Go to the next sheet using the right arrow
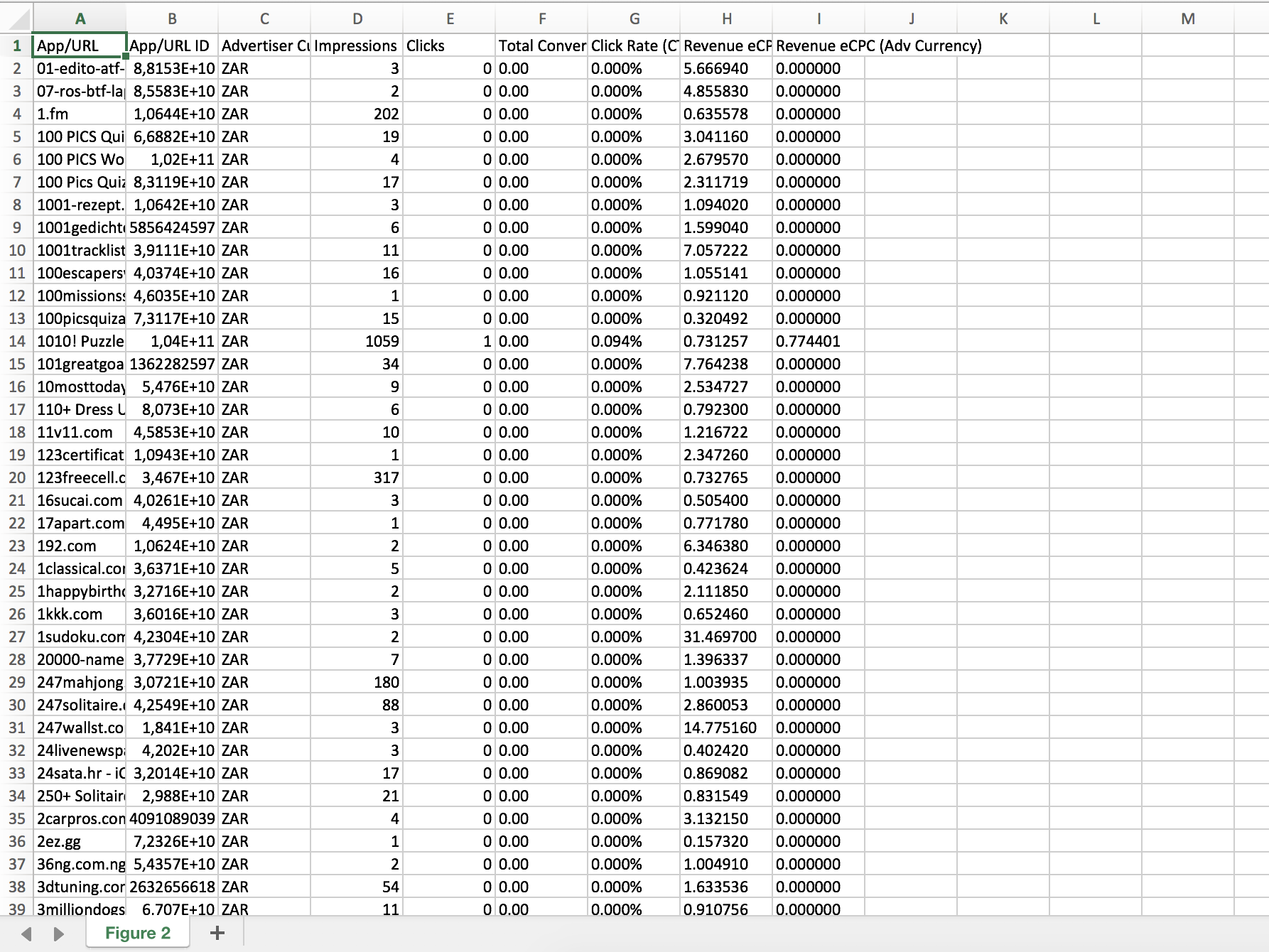The height and width of the screenshot is (952, 1269). [59, 934]
